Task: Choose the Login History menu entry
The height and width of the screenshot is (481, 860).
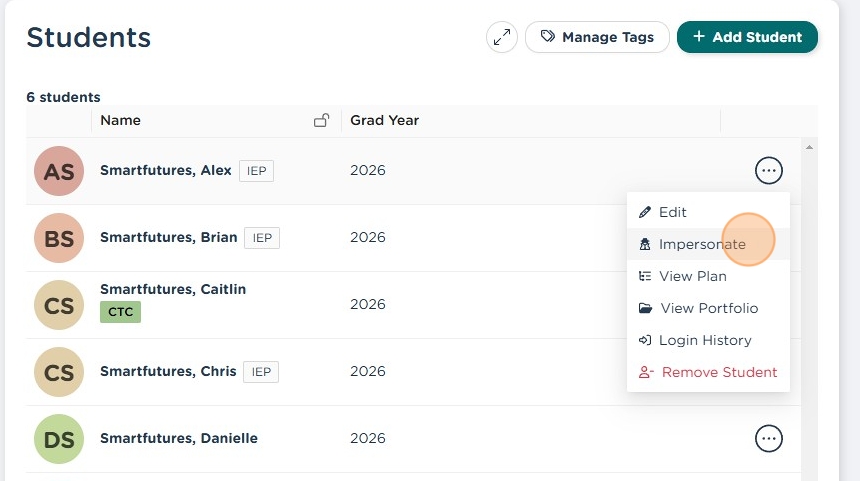Action: tap(704, 340)
